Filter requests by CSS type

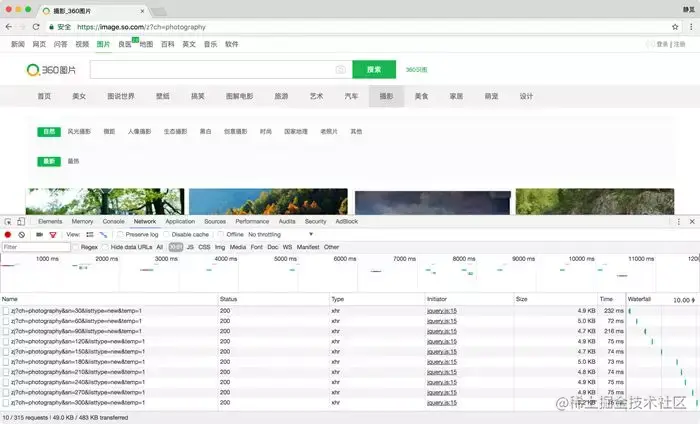pyautogui.click(x=204, y=247)
